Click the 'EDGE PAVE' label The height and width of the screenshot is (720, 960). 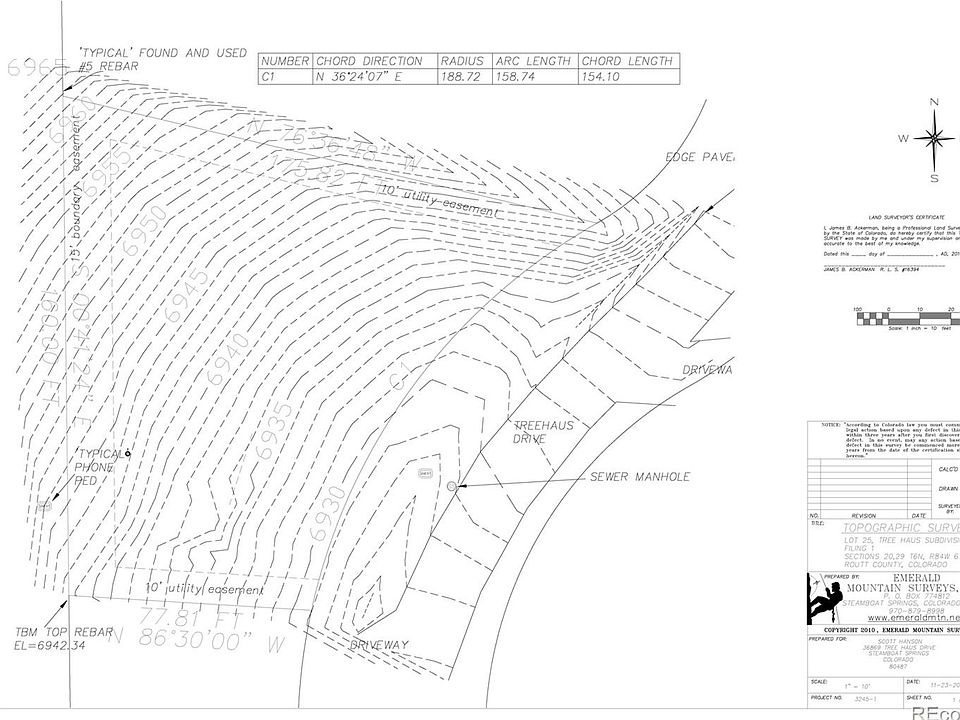pos(700,157)
